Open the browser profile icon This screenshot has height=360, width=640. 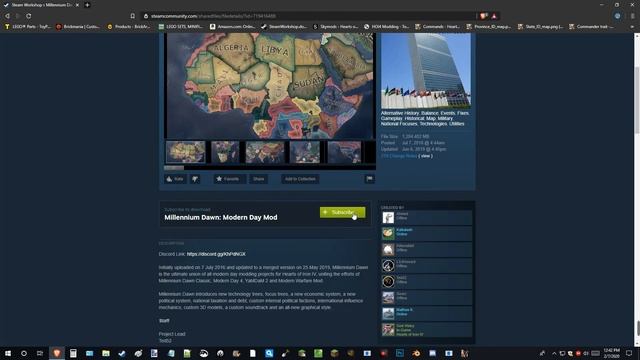click(x=618, y=16)
